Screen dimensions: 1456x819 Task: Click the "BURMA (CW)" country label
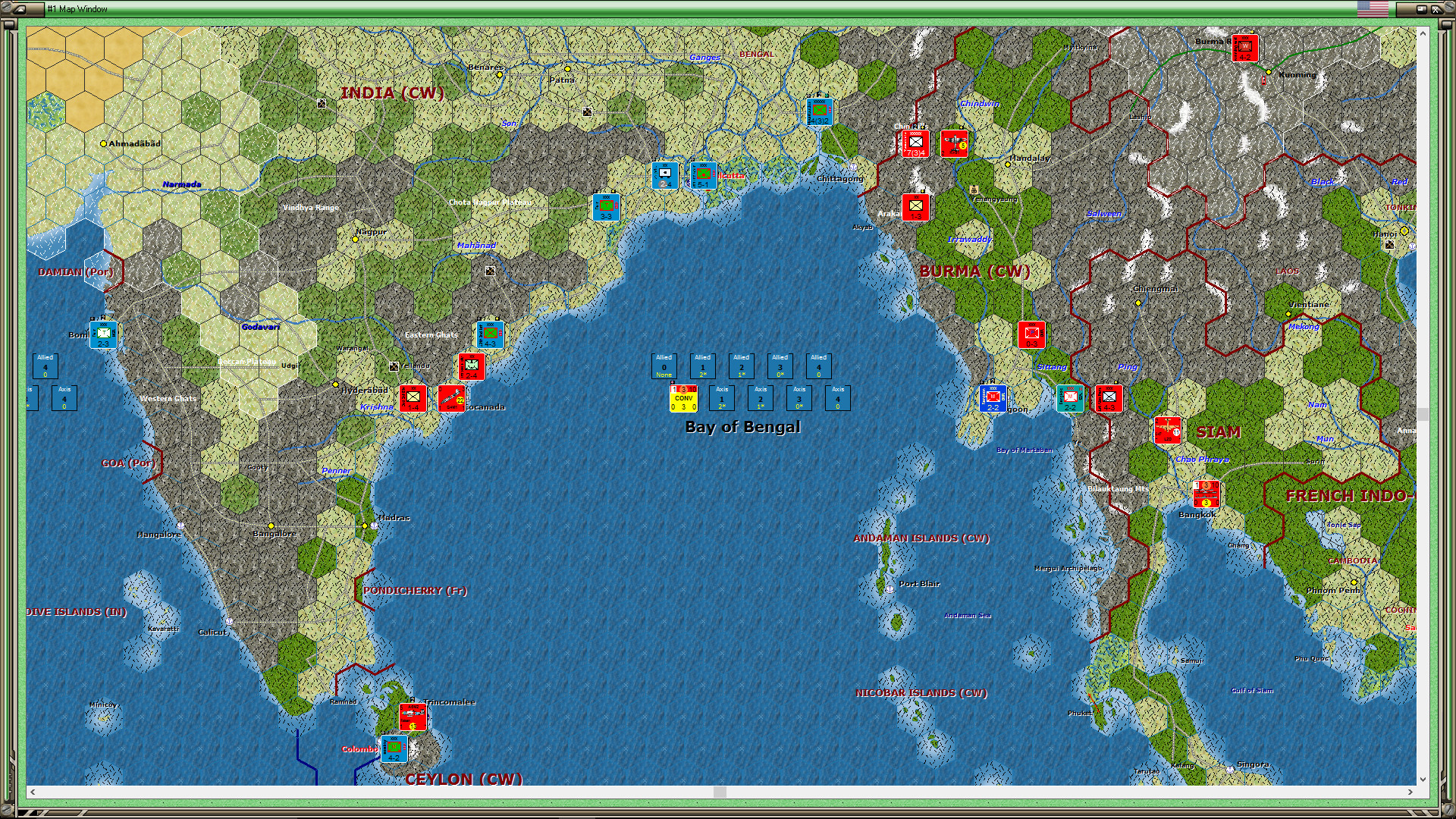point(974,271)
